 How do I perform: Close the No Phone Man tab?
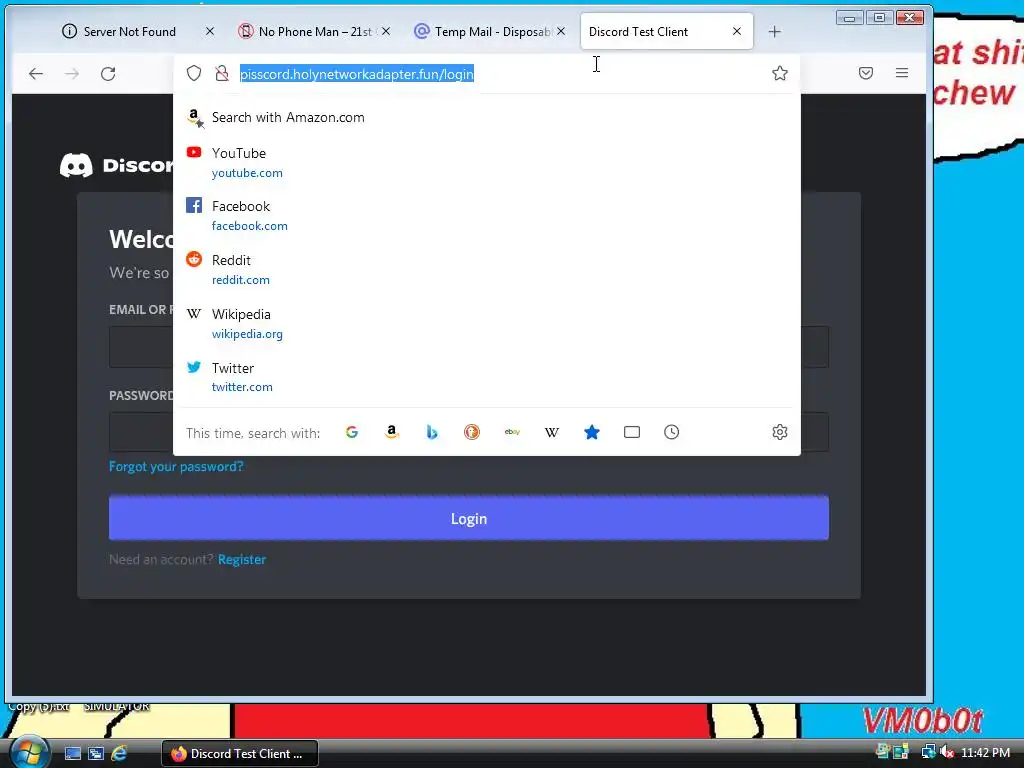(386, 31)
